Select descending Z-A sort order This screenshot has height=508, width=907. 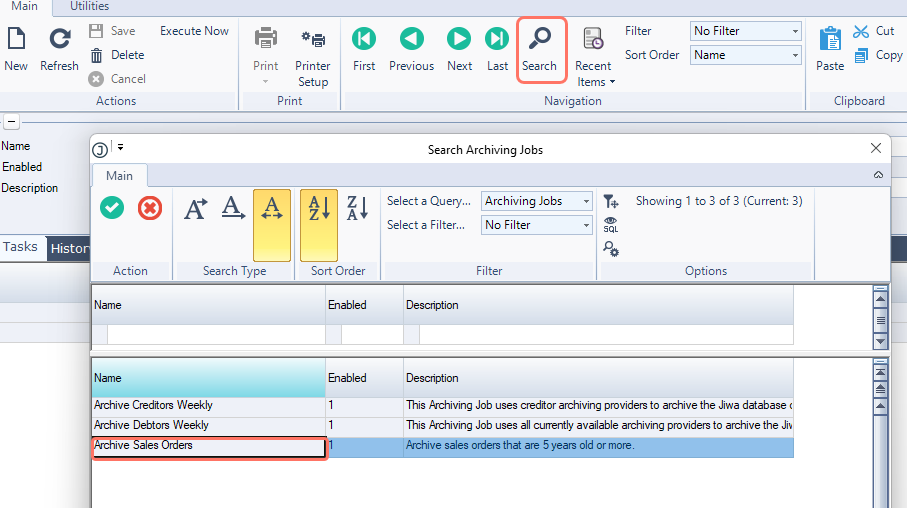(357, 208)
